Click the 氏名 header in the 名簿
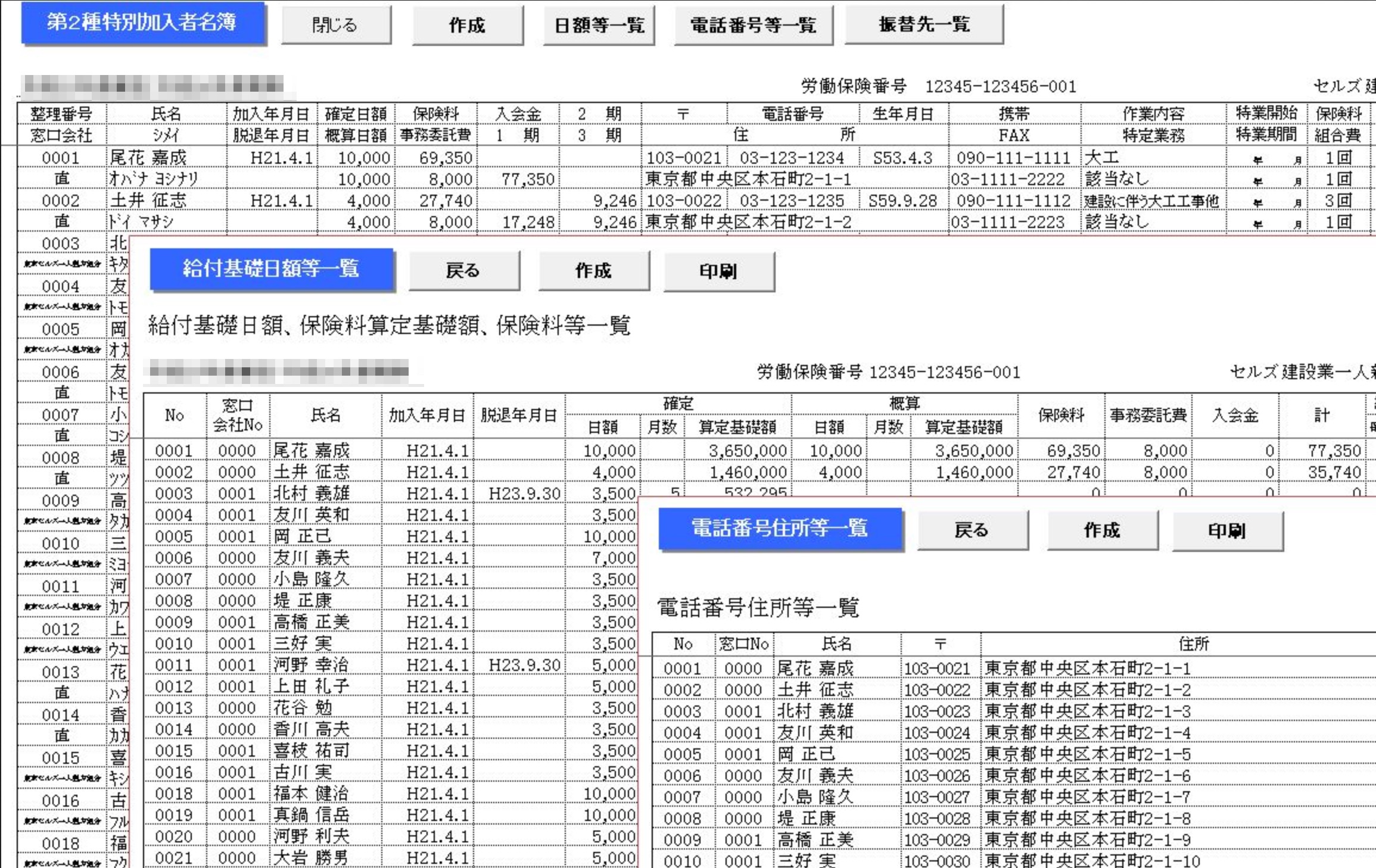Image resolution: width=1376 pixels, height=868 pixels. click(x=166, y=113)
